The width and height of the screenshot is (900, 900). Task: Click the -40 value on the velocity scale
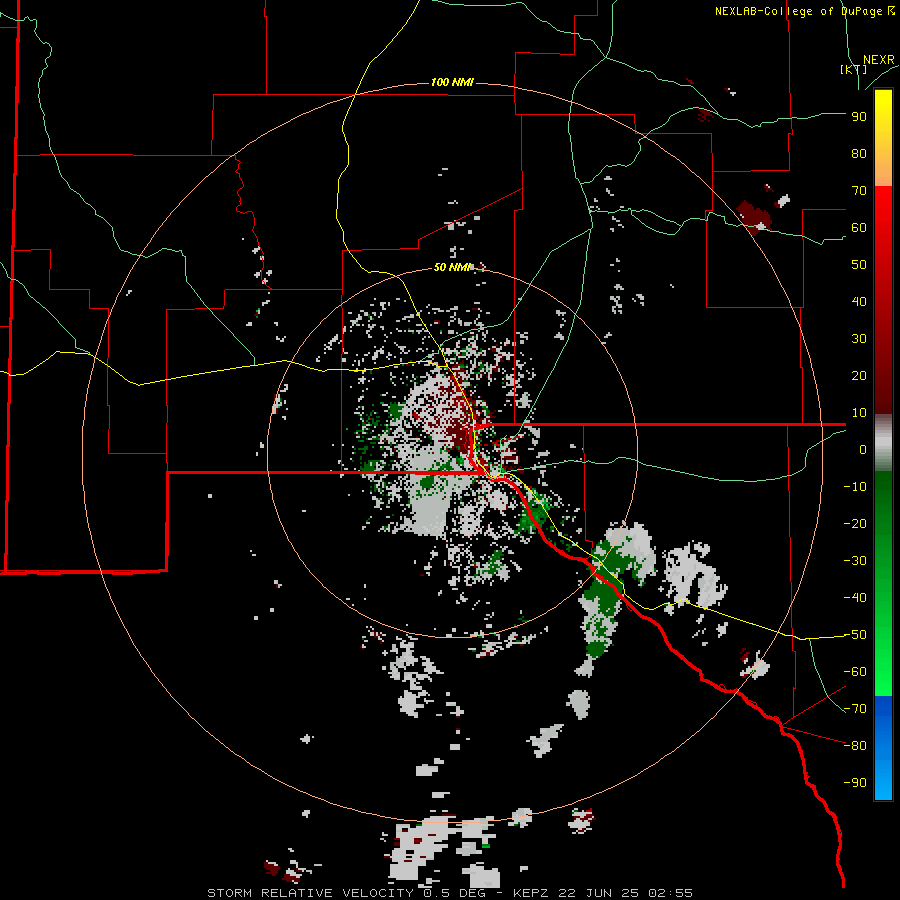click(855, 598)
